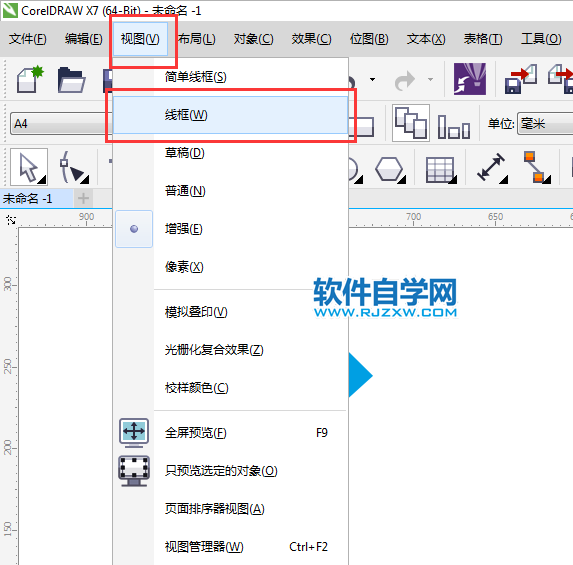Choose 草稿(D) view mode
The image size is (573, 565).
(x=230, y=153)
